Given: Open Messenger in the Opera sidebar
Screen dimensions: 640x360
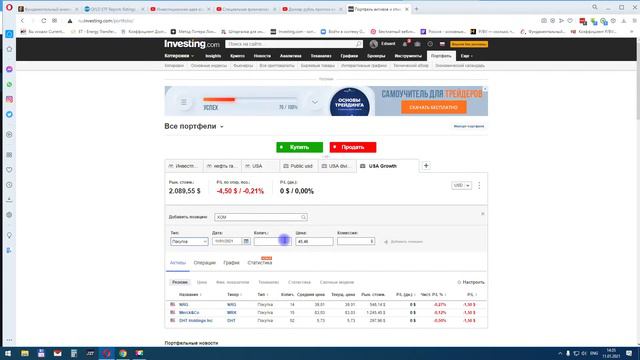Looking at the screenshot, I should point(9,69).
